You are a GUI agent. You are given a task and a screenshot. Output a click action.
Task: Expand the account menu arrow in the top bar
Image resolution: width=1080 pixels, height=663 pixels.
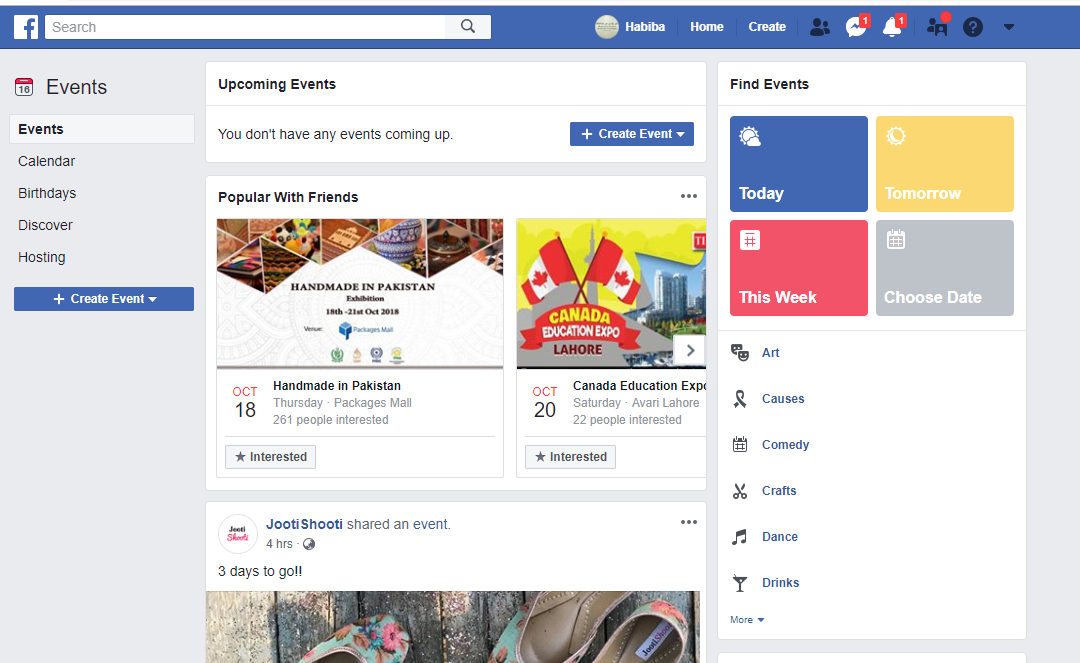[1009, 28]
